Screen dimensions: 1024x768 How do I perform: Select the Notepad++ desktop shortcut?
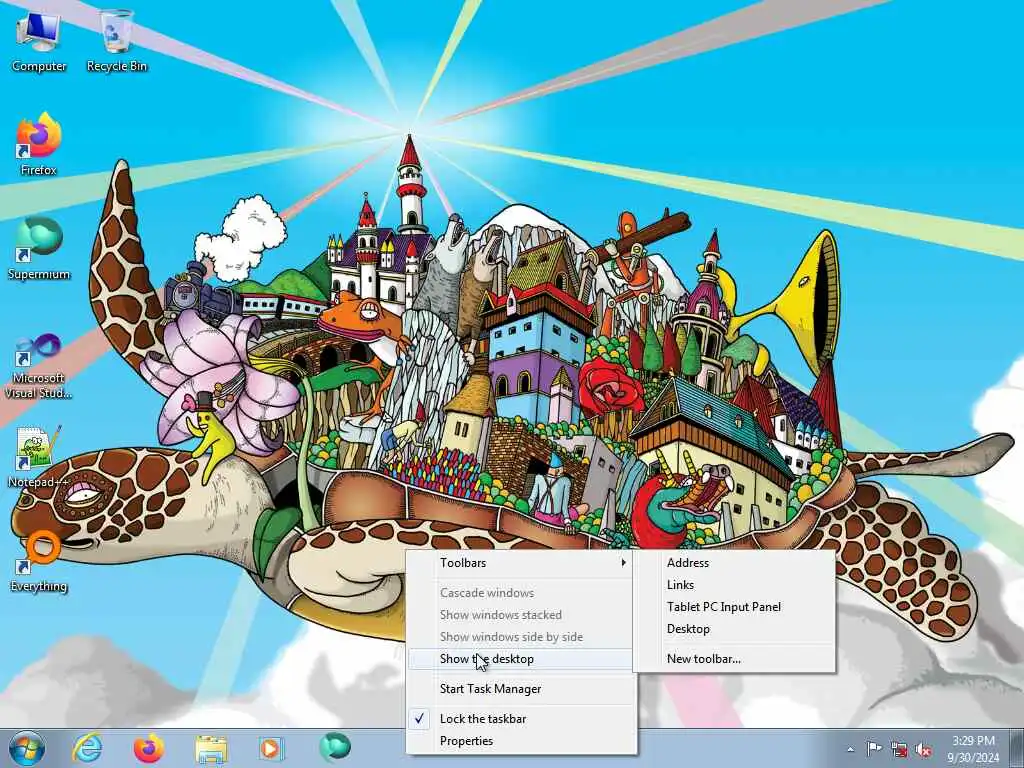click(38, 457)
